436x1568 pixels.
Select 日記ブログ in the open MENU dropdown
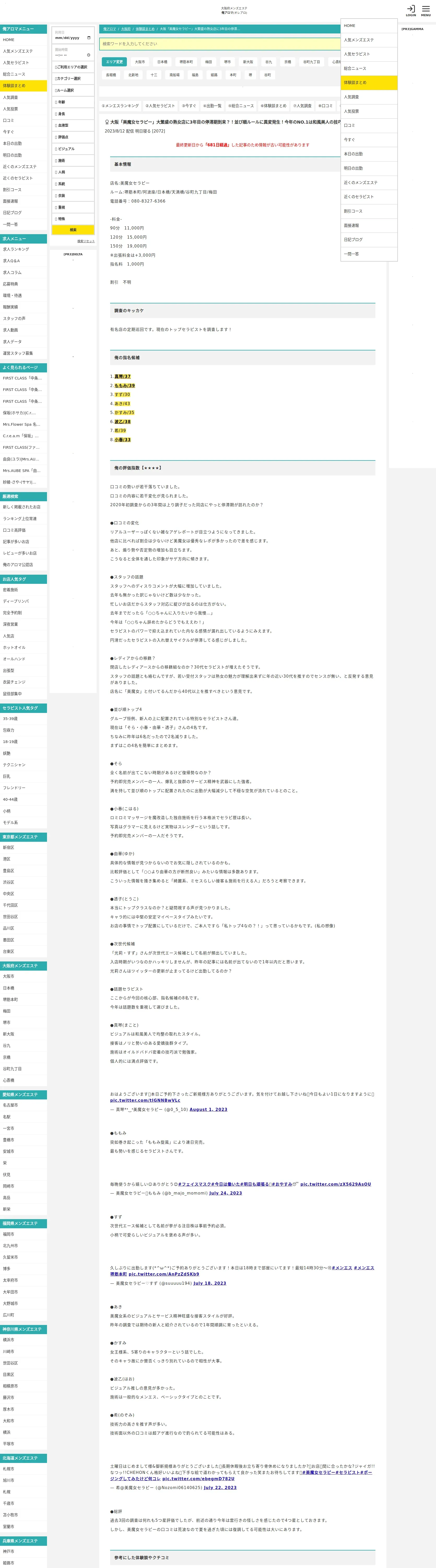pyautogui.click(x=369, y=240)
